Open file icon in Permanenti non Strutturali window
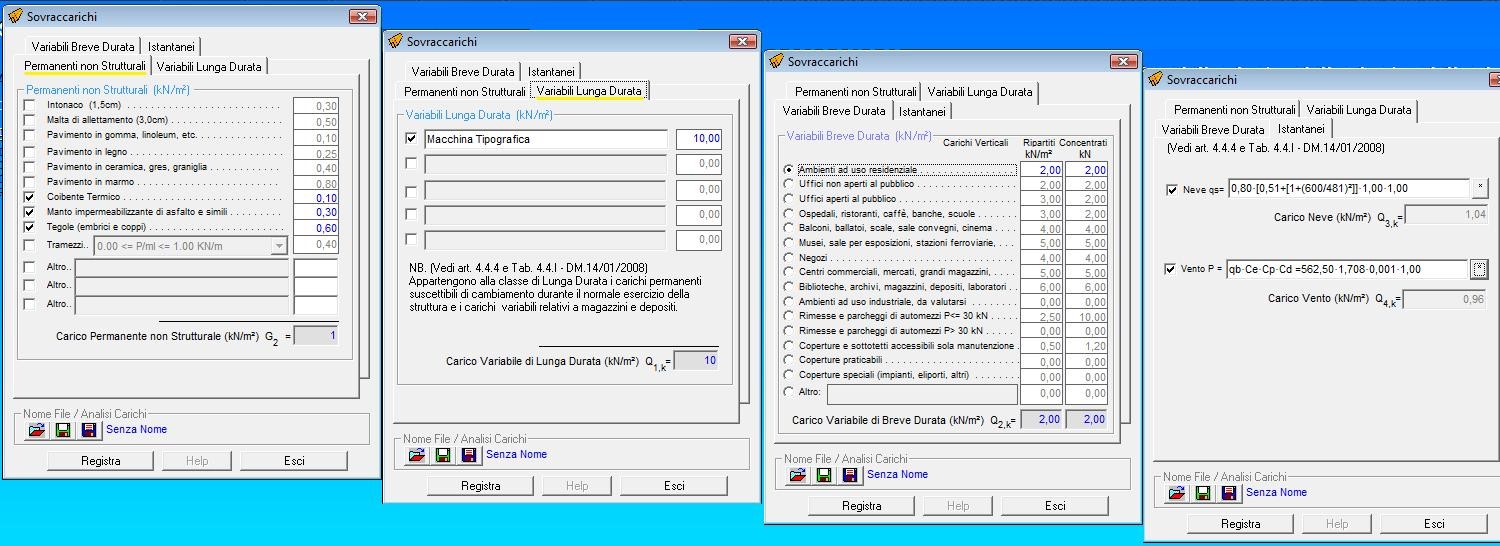Viewport: 1500px width, 546px height. 37,430
